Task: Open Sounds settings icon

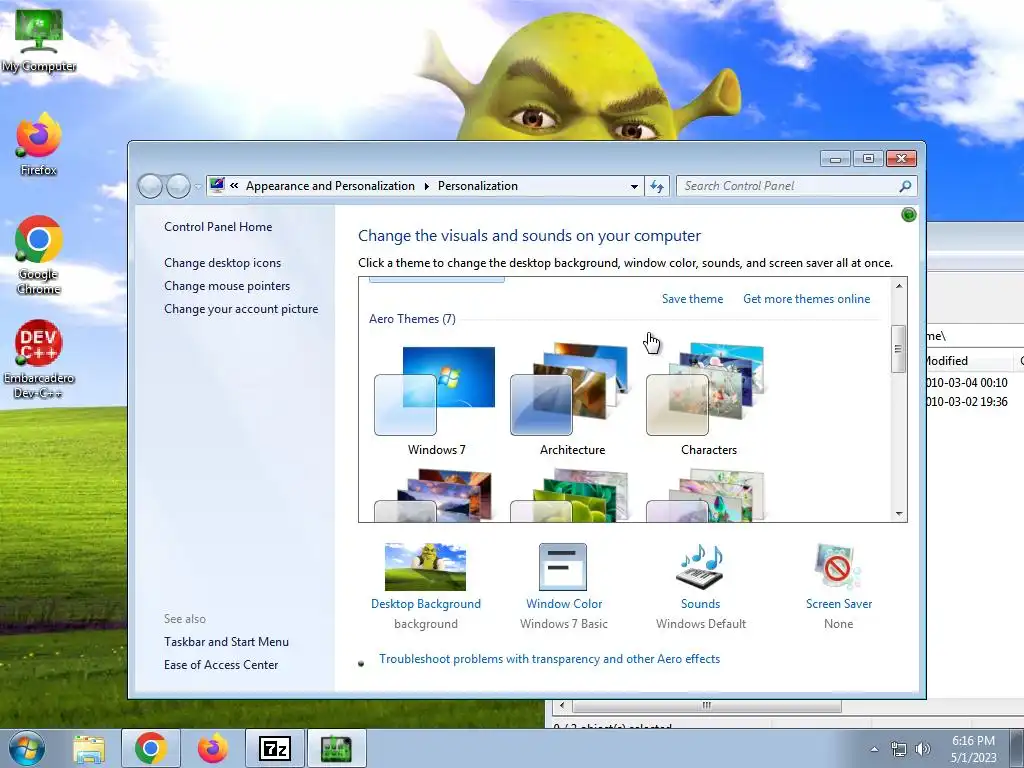Action: click(x=700, y=567)
